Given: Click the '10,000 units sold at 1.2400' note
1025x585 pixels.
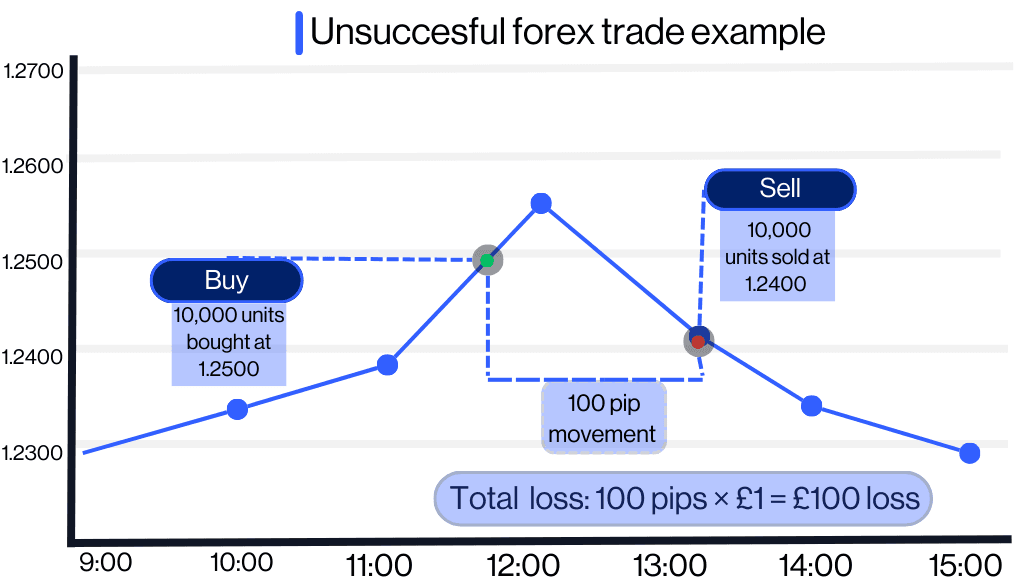Looking at the screenshot, I should point(777,256).
